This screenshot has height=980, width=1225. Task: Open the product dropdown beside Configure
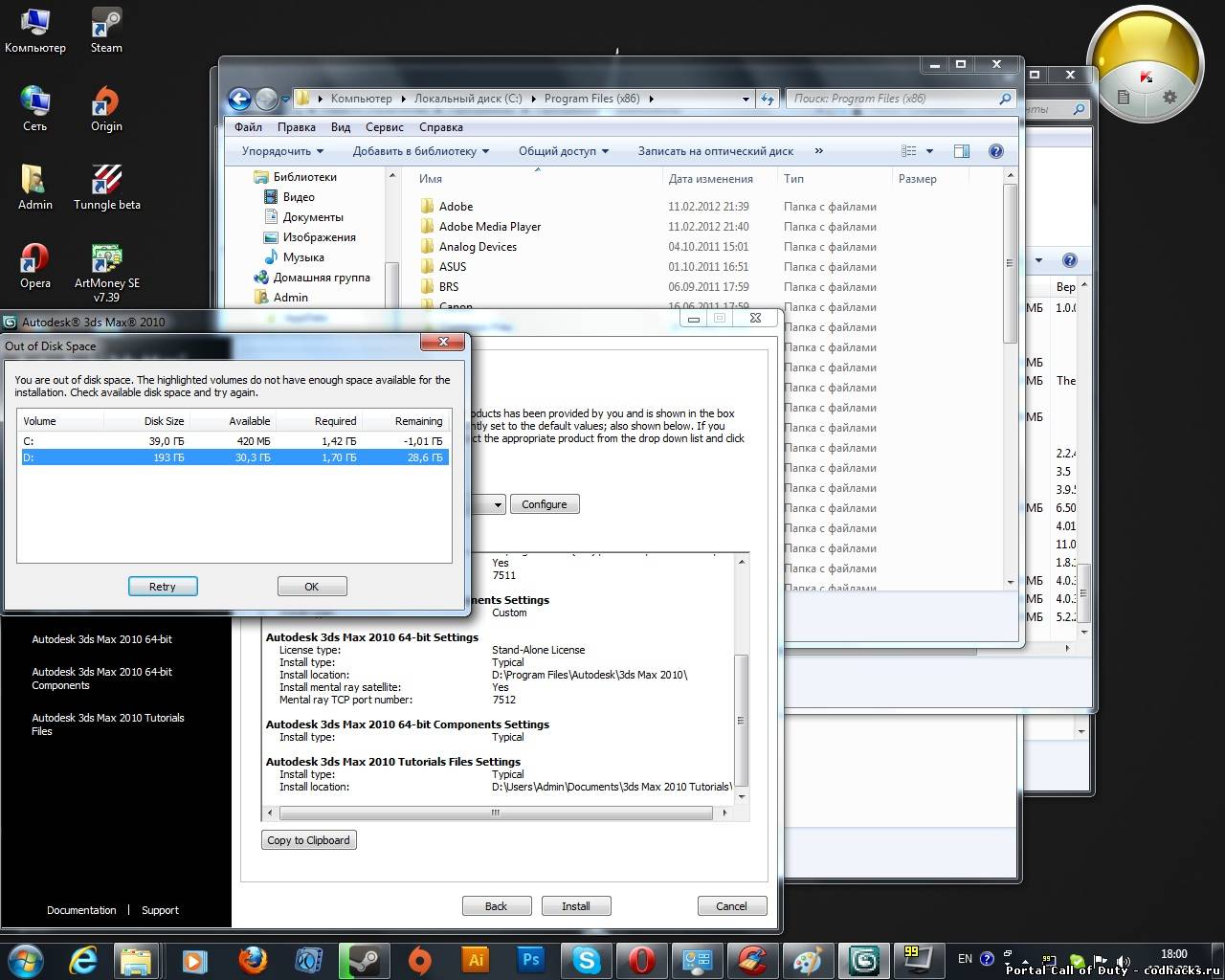tap(498, 504)
